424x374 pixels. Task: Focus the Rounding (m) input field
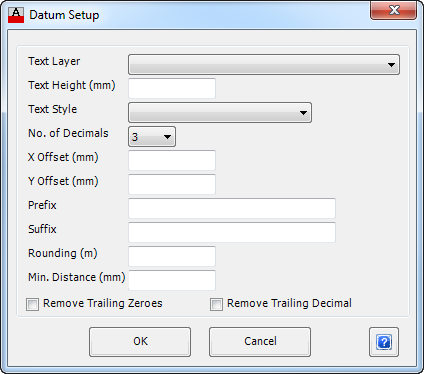(172, 256)
